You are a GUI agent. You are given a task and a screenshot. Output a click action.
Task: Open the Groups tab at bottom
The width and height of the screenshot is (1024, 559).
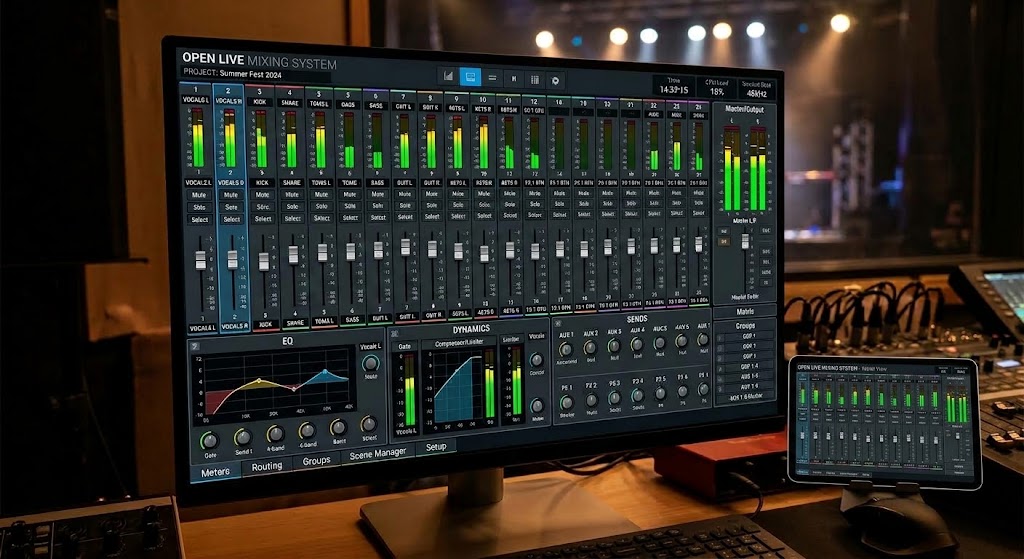(317, 461)
